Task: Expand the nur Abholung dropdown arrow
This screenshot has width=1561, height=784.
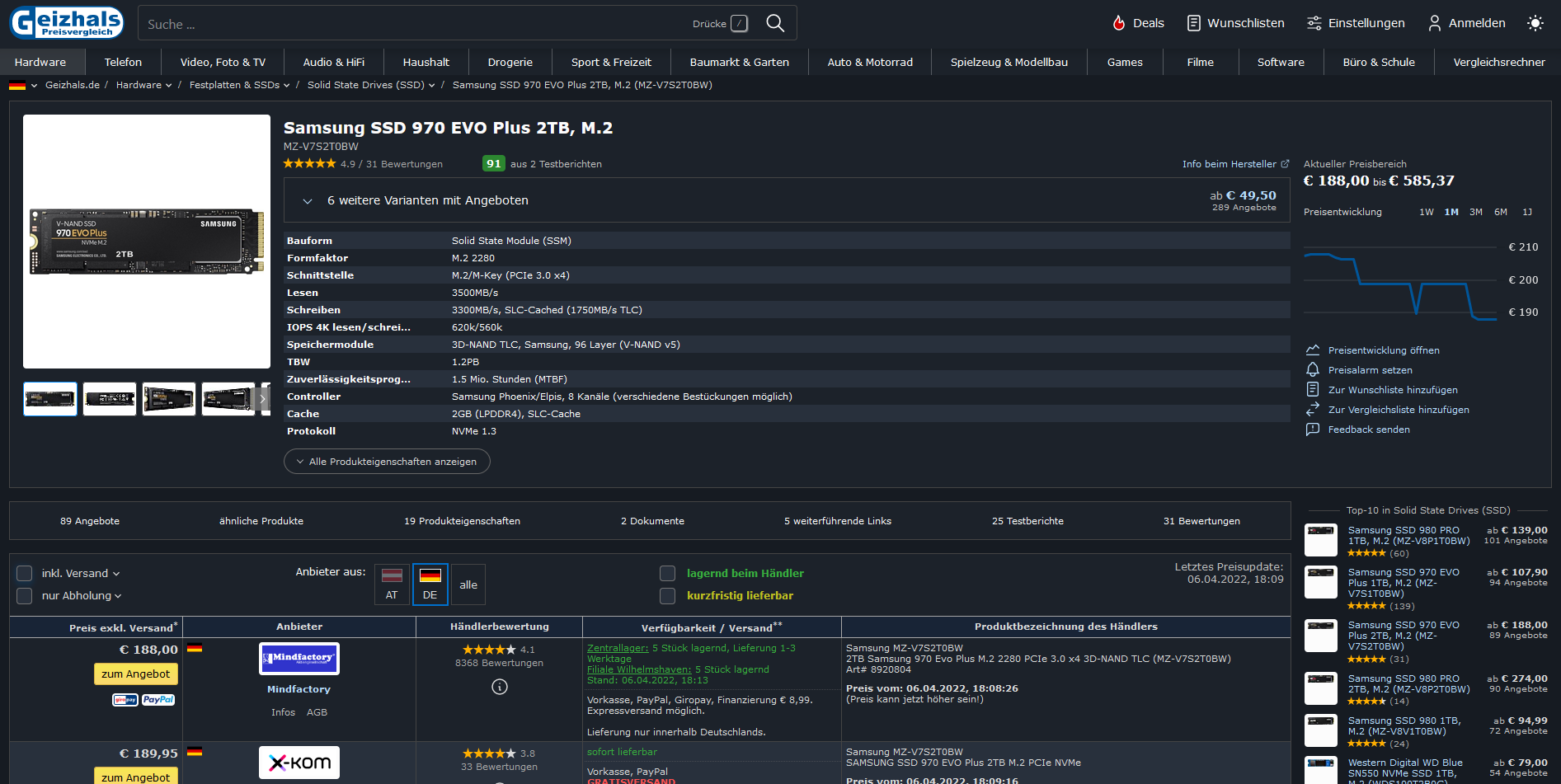Action: [118, 596]
